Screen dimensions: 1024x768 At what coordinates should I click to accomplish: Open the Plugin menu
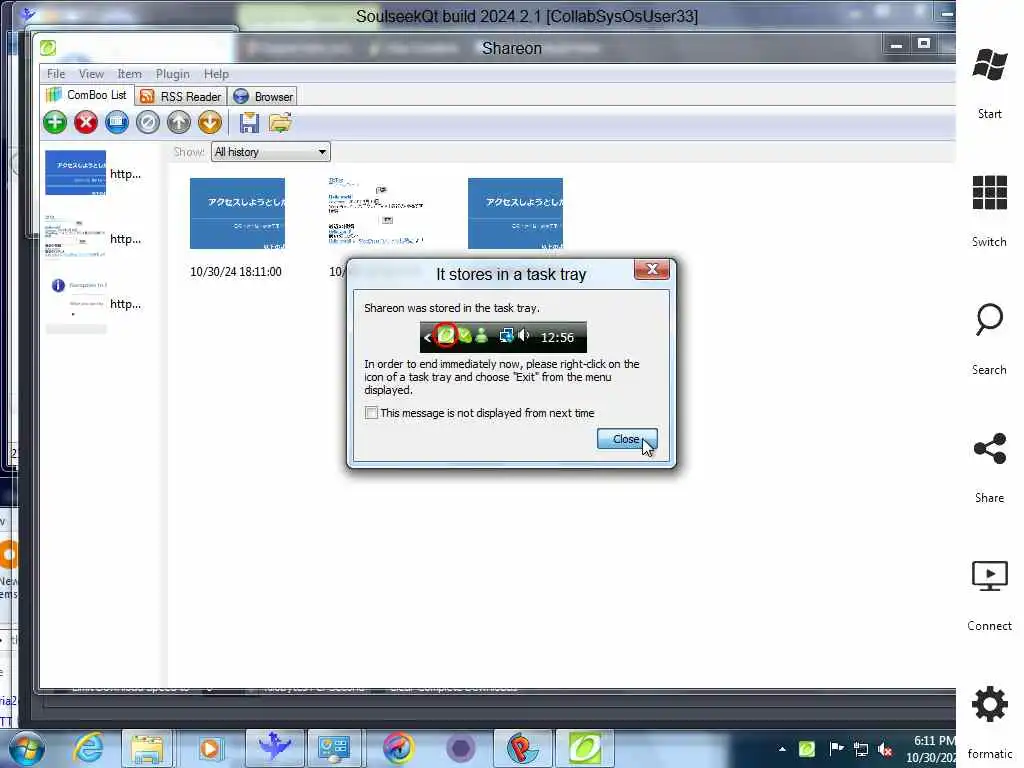(172, 74)
